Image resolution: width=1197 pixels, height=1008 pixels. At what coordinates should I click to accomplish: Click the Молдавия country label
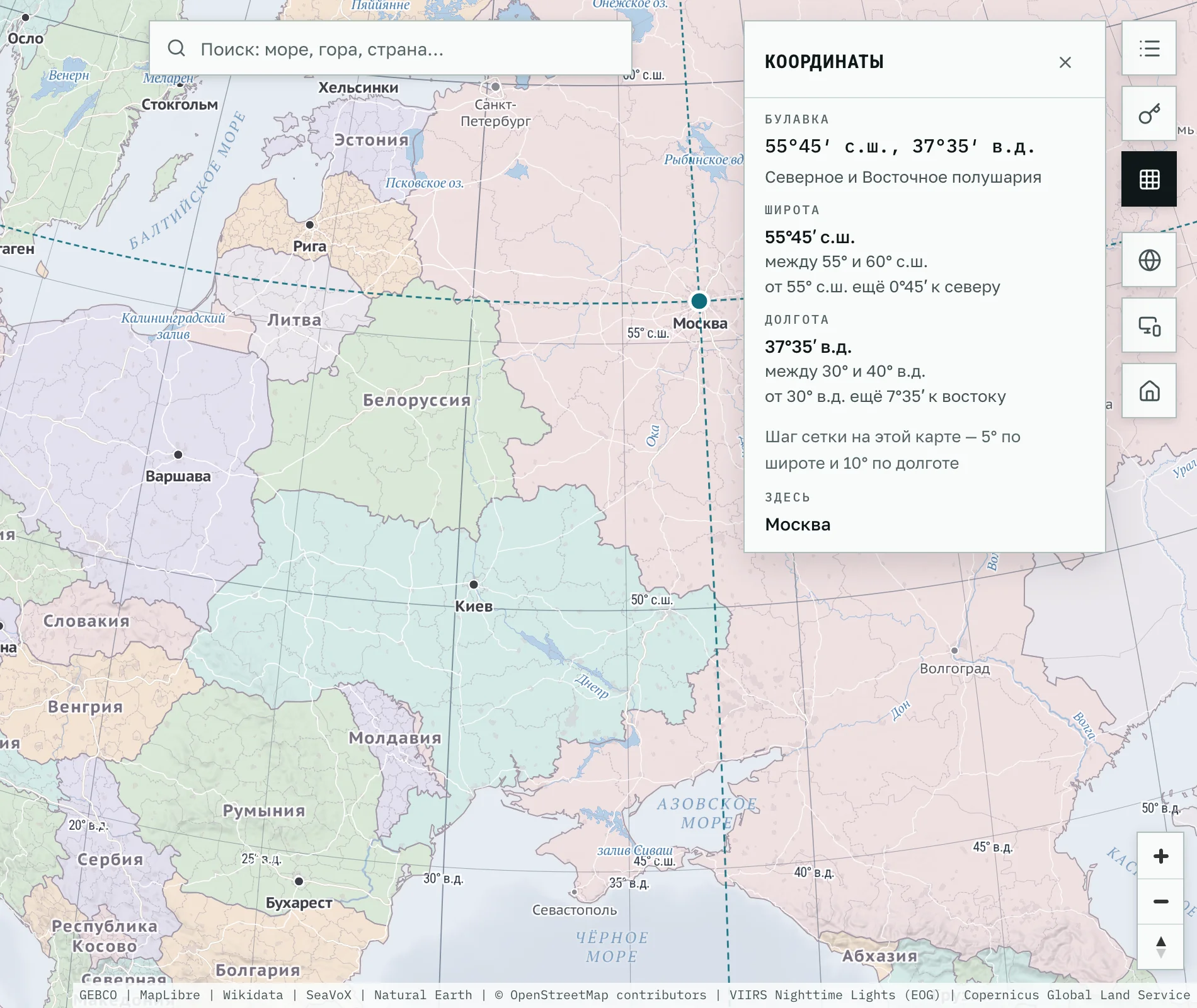395,738
